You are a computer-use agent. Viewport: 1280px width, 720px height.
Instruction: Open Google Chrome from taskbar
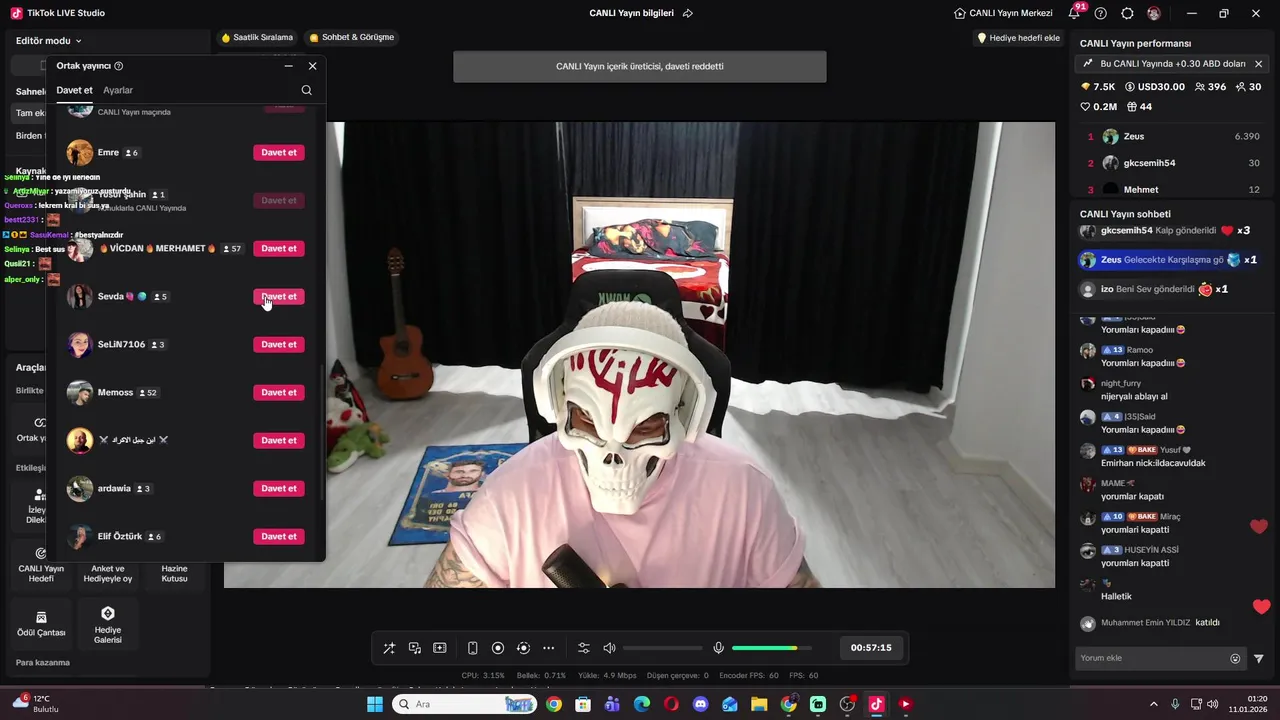point(554,704)
